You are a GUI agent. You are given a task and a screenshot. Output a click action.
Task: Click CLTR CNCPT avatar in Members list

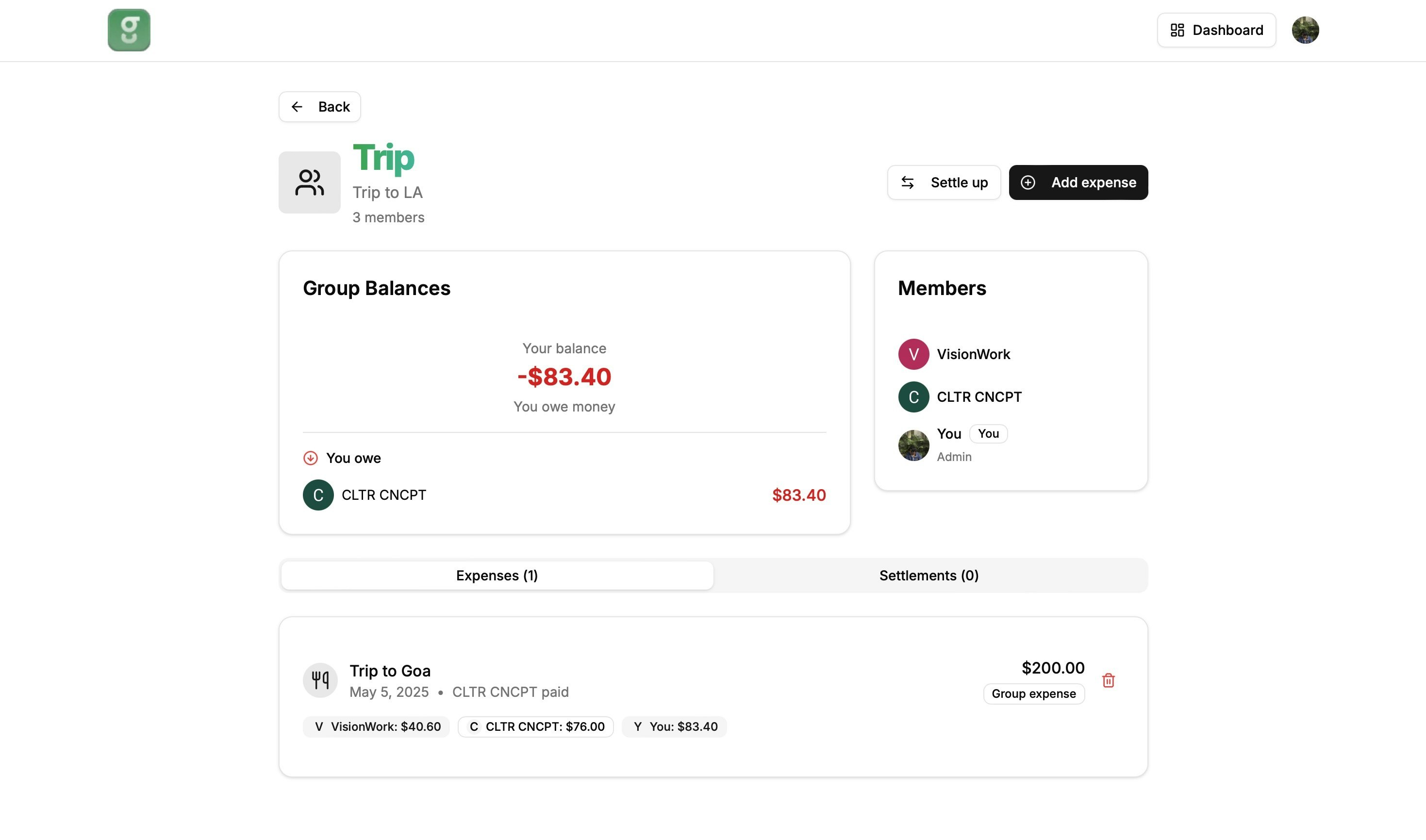913,397
